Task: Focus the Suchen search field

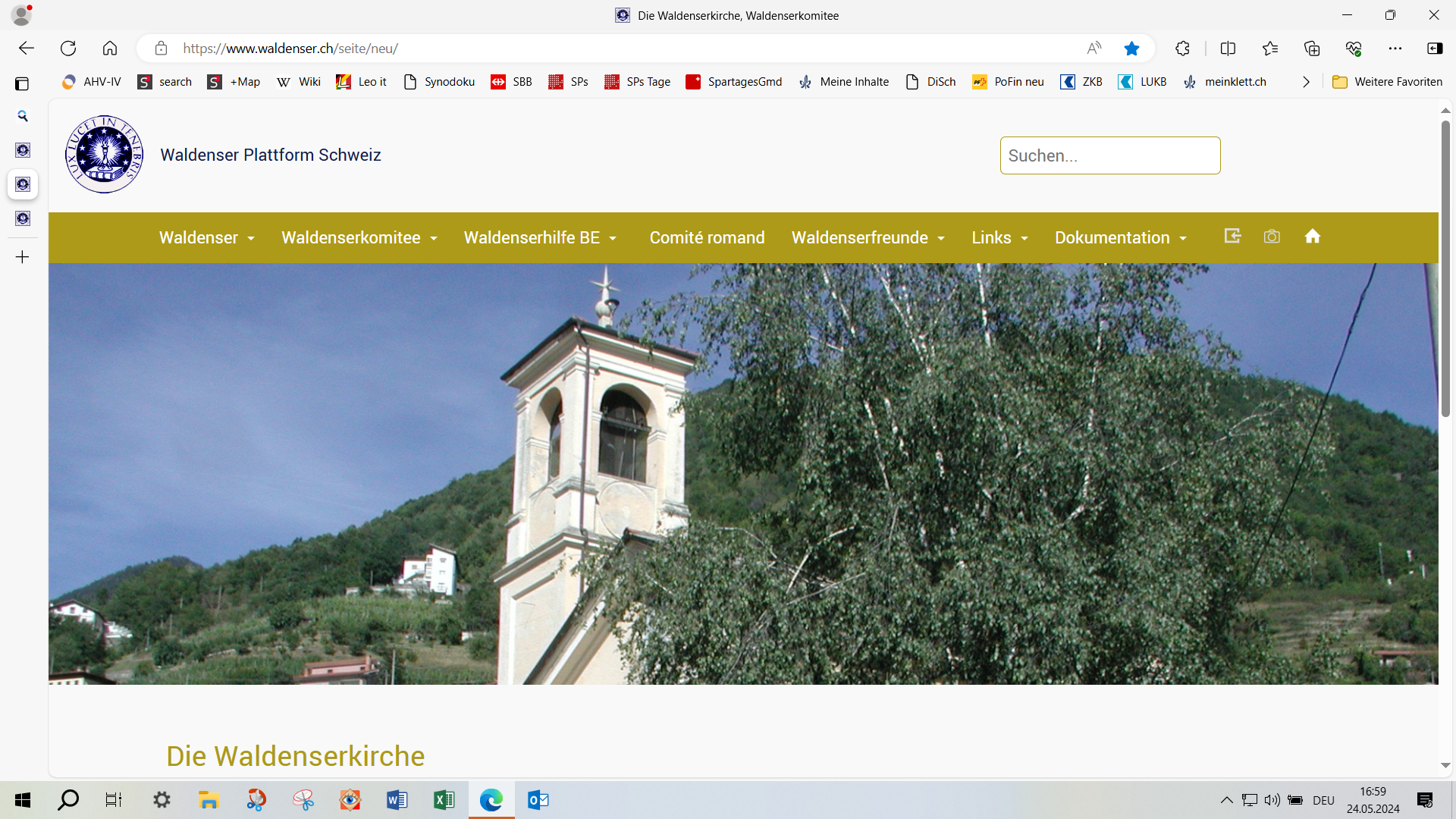Action: pos(1110,155)
